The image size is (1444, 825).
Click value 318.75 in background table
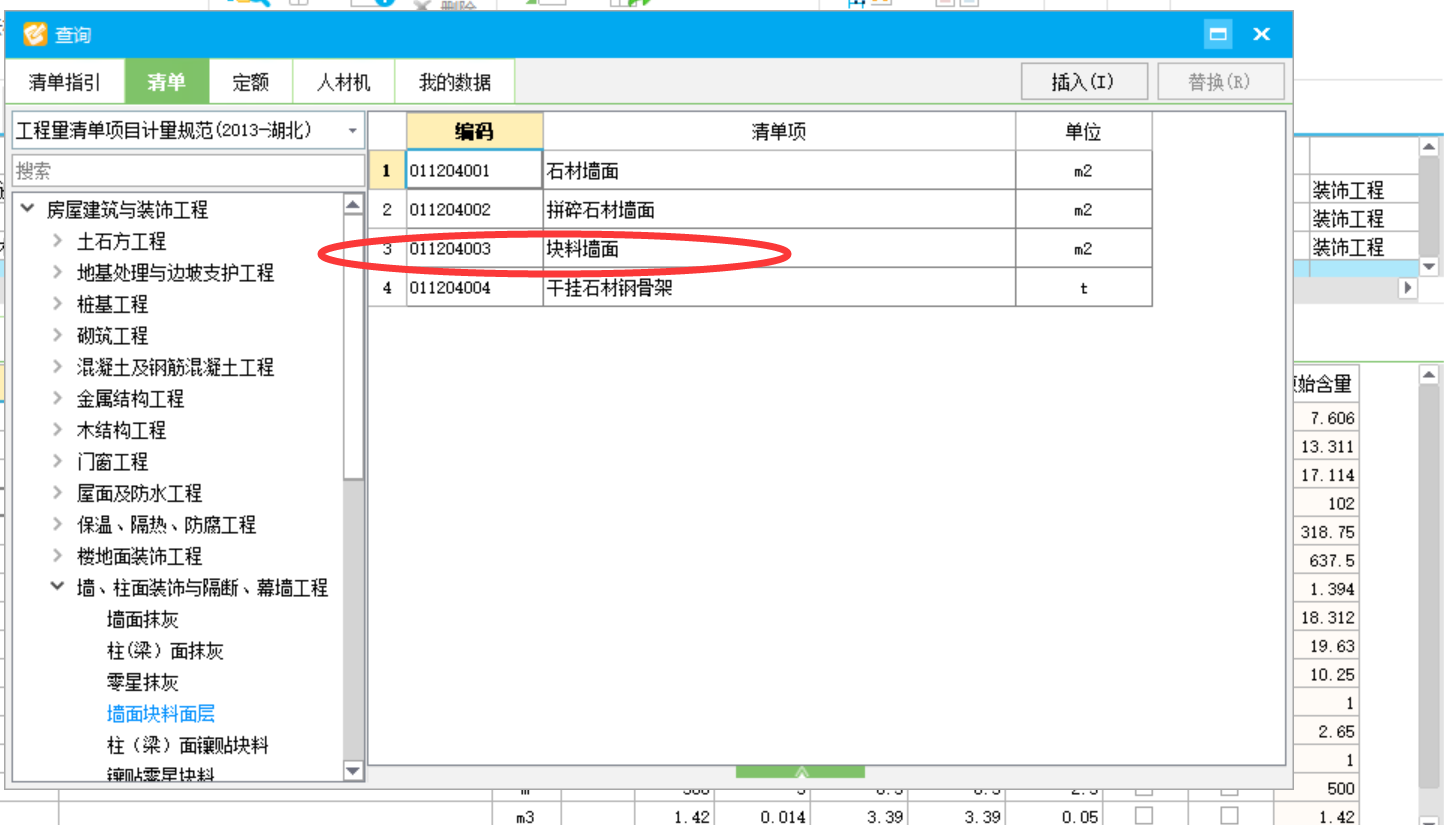pos(1327,532)
